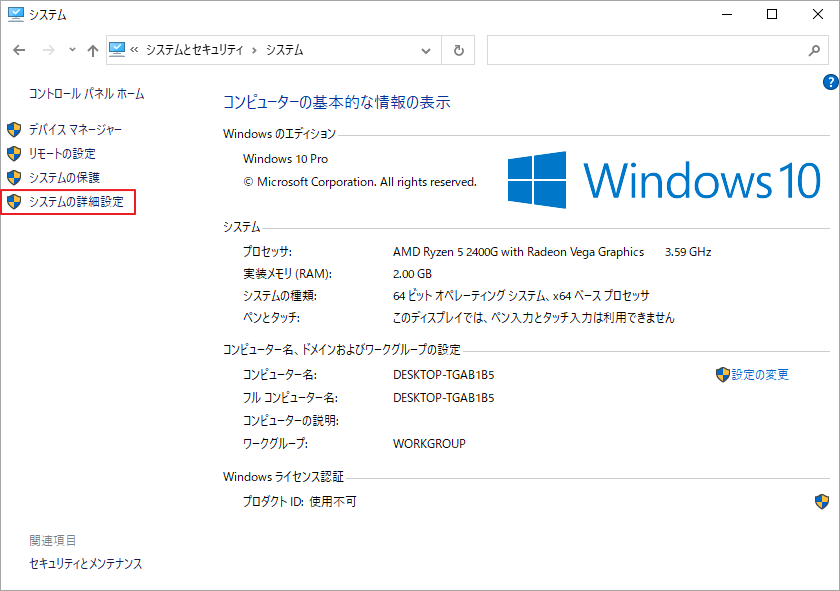
Task: Refresh the System window
Action: click(x=459, y=50)
